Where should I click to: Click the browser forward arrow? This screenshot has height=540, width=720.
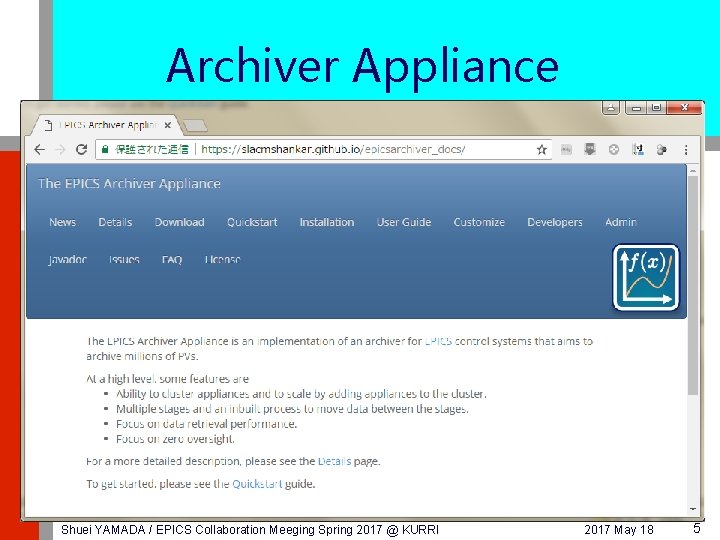pyautogui.click(x=61, y=150)
